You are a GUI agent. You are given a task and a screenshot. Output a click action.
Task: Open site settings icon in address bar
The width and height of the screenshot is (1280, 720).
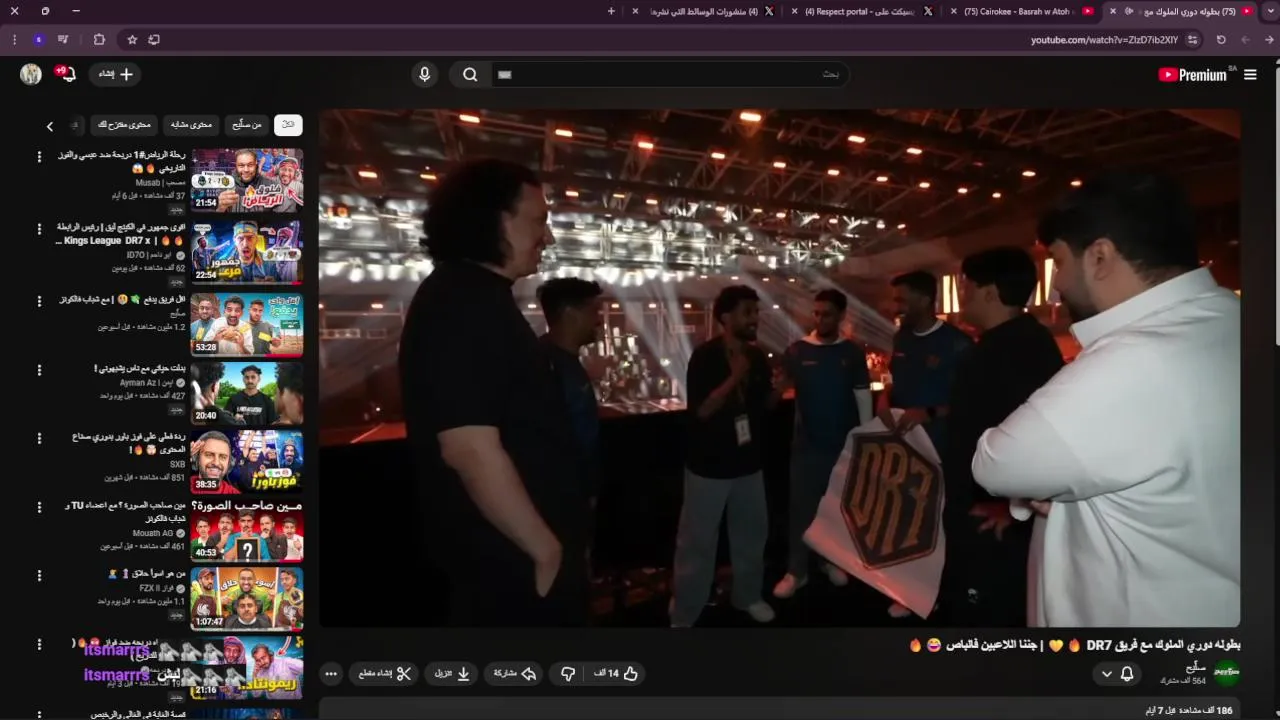[1193, 40]
